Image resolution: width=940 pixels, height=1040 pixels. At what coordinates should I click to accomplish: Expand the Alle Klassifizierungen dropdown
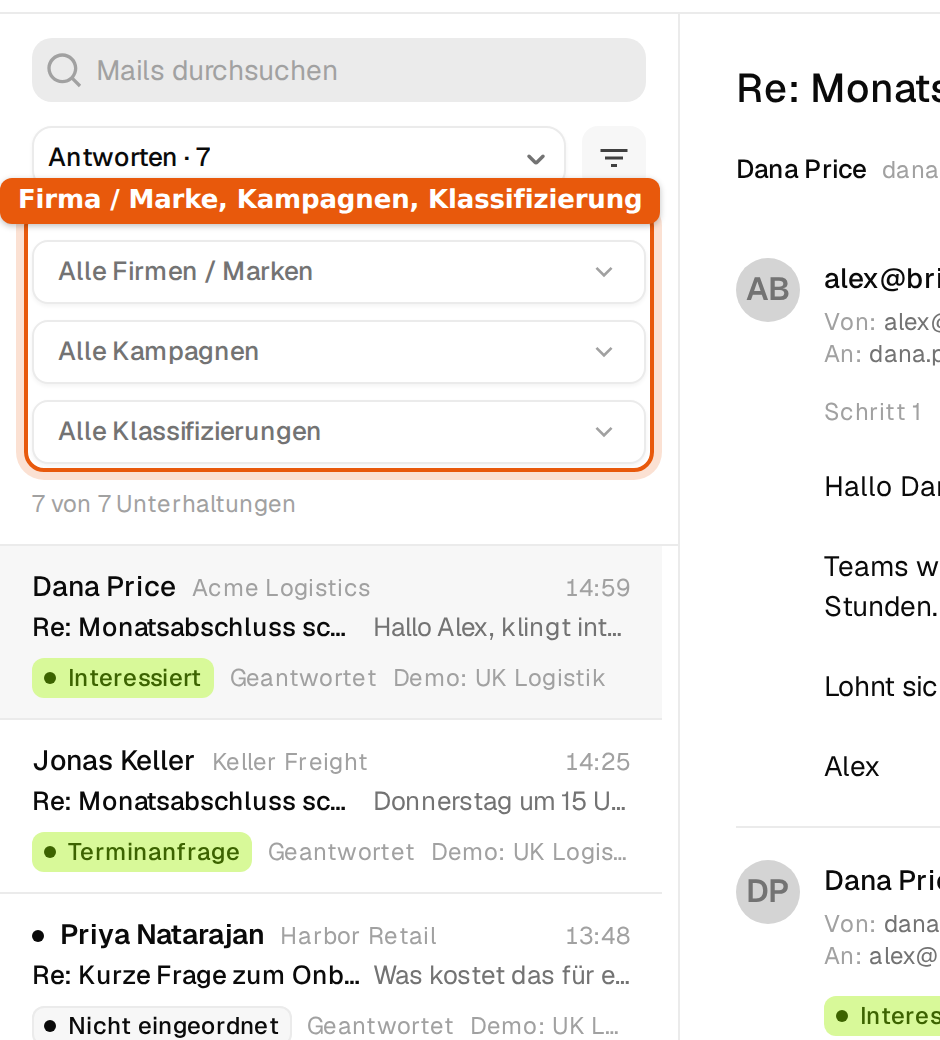coord(339,432)
